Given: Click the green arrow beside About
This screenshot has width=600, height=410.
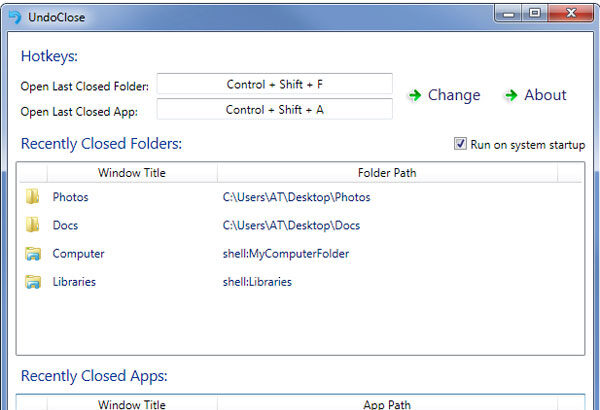Looking at the screenshot, I should 511,96.
